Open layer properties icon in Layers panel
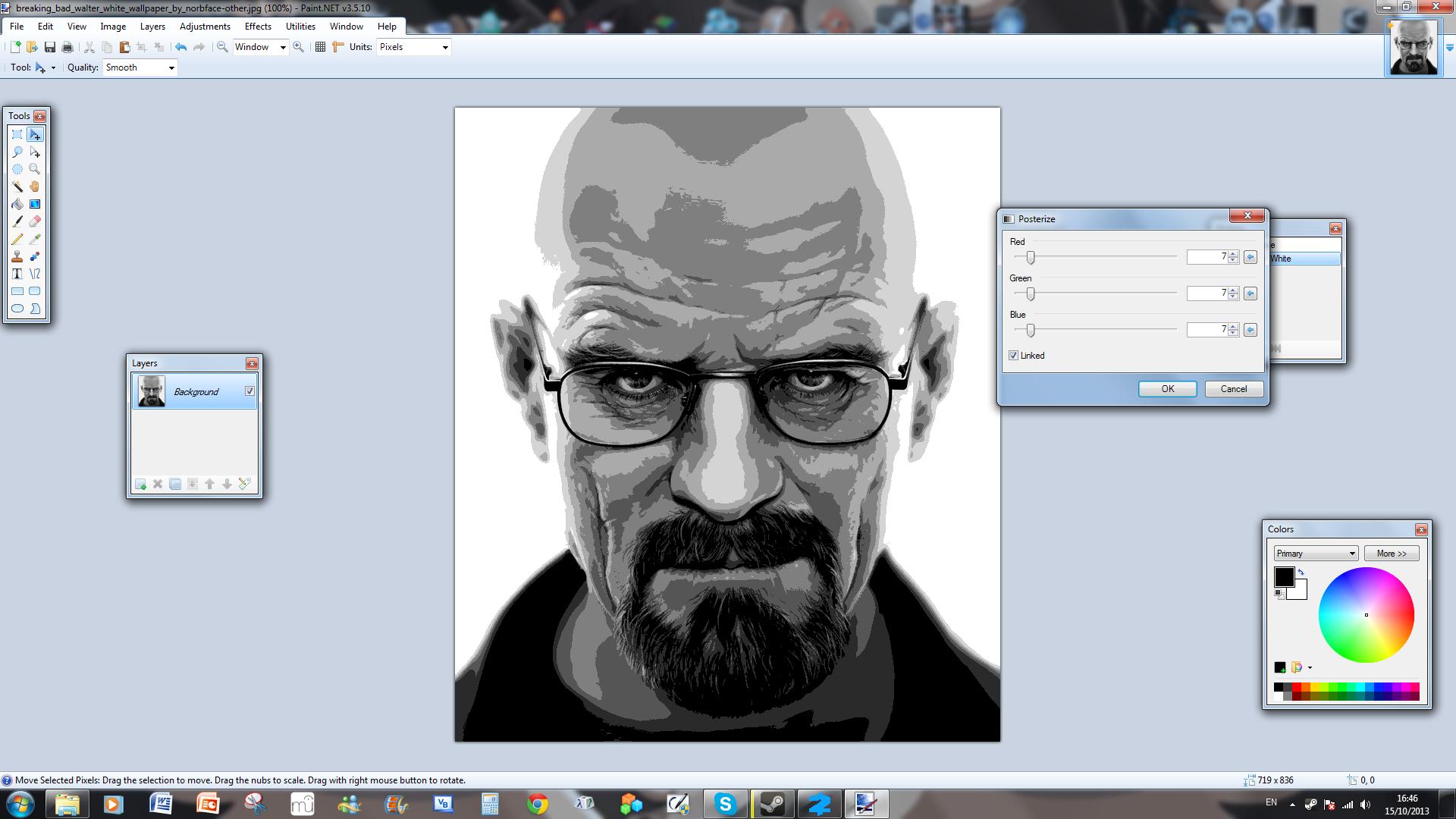Viewport: 1456px width, 819px height. pyautogui.click(x=244, y=484)
